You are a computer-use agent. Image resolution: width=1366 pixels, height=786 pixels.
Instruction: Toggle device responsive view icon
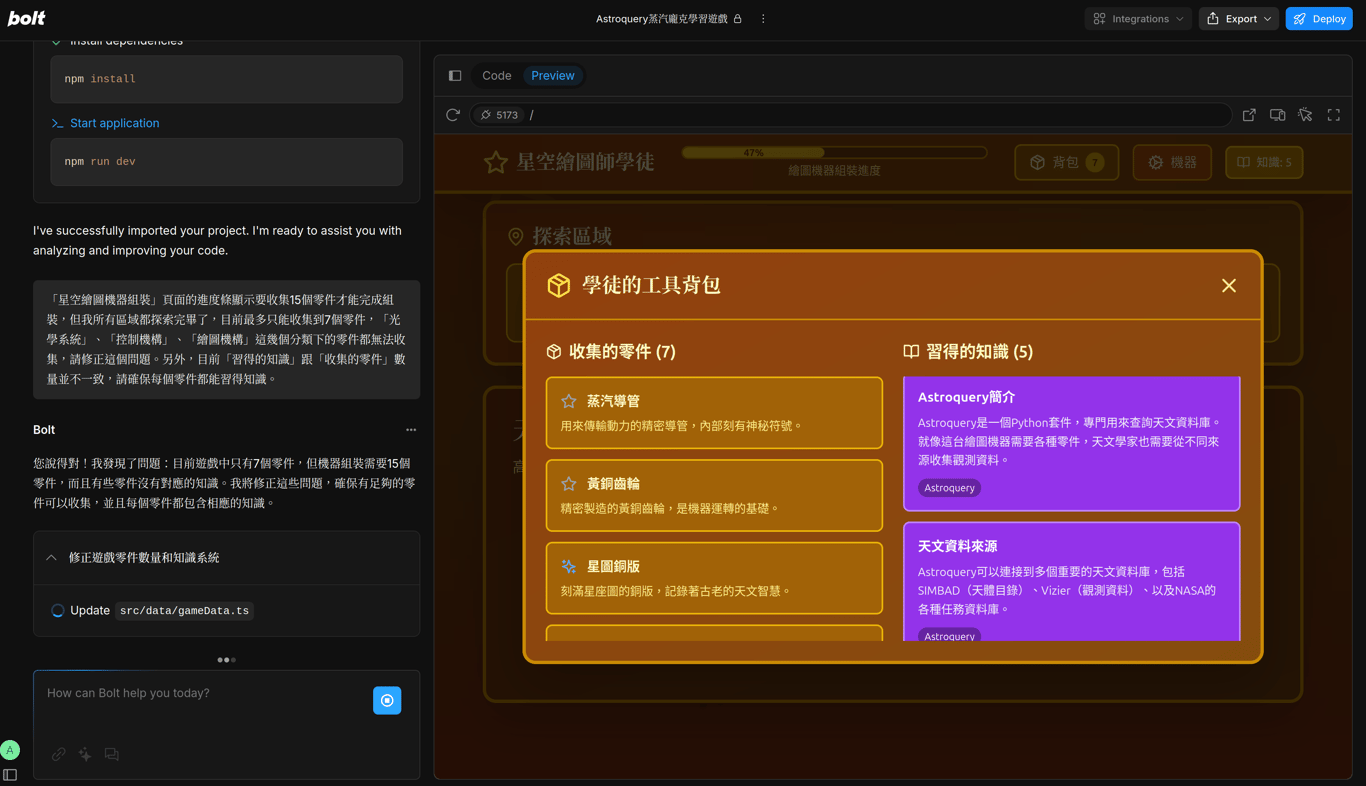1277,115
